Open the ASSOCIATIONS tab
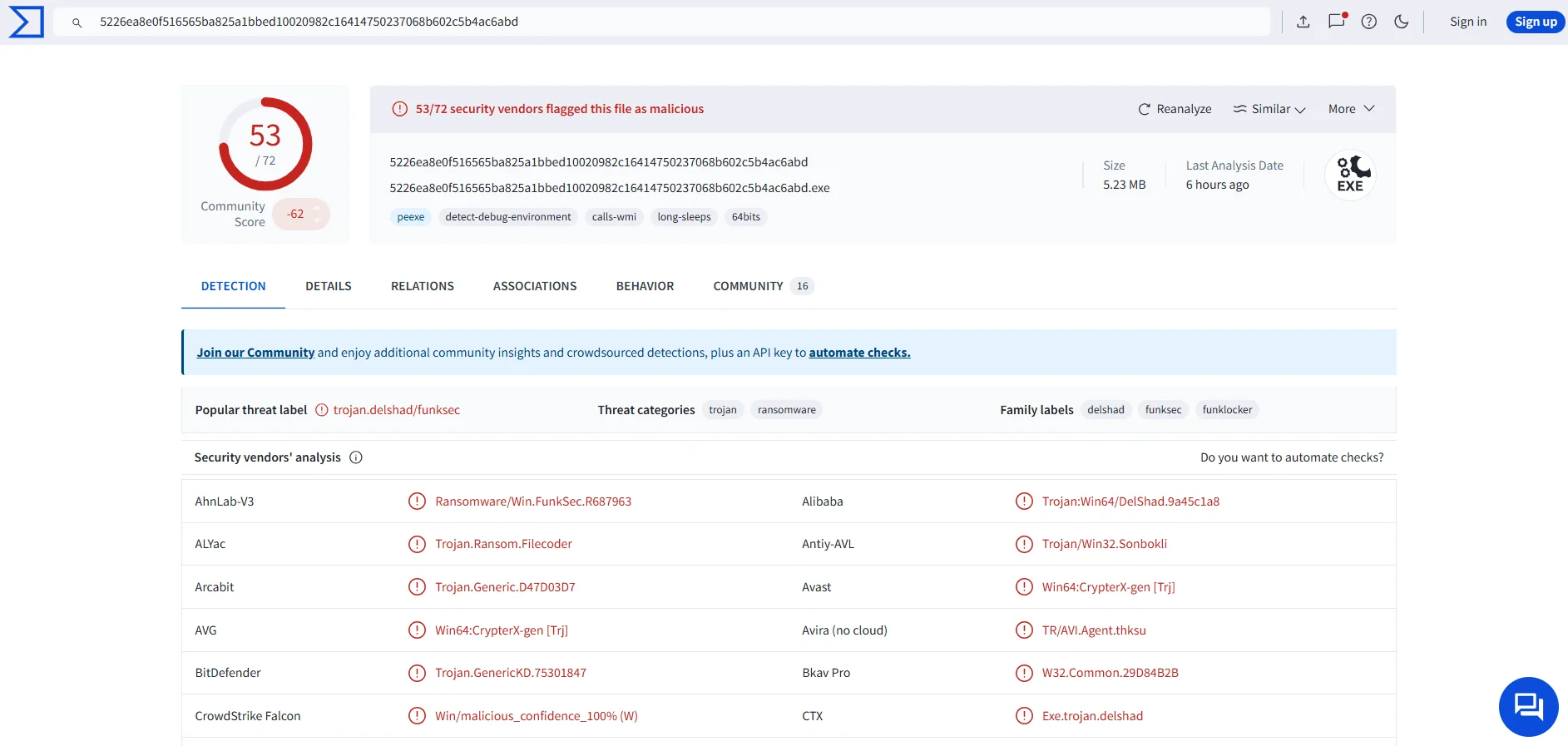The width and height of the screenshot is (1568, 746). click(x=535, y=286)
